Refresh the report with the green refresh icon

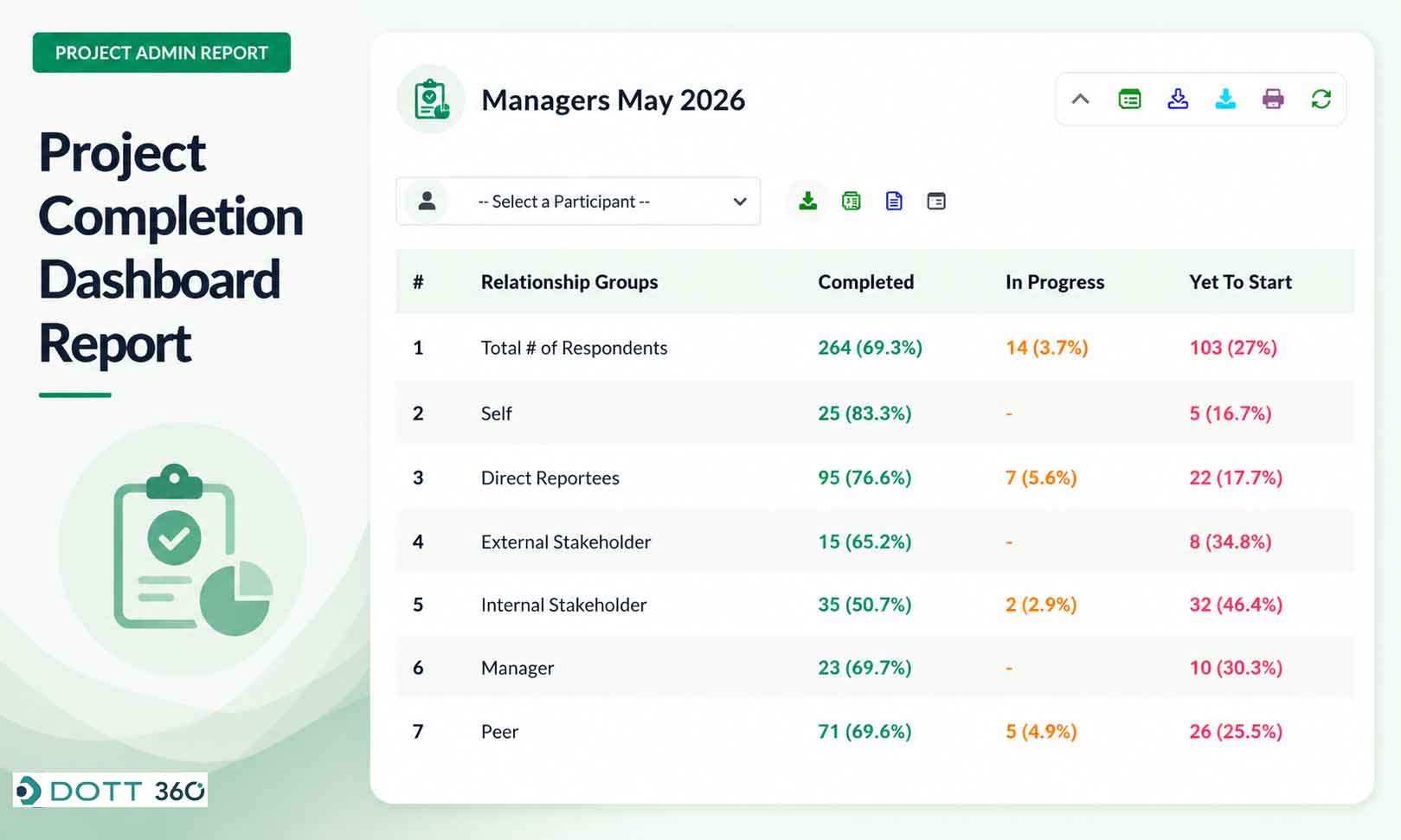[x=1321, y=99]
